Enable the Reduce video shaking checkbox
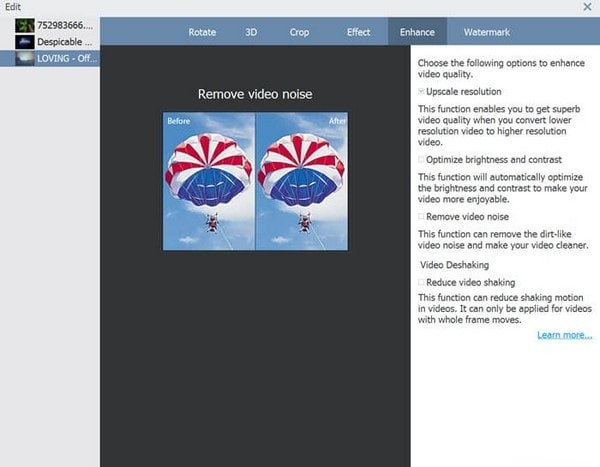Screen dimensions: 600x467 (x=422, y=283)
